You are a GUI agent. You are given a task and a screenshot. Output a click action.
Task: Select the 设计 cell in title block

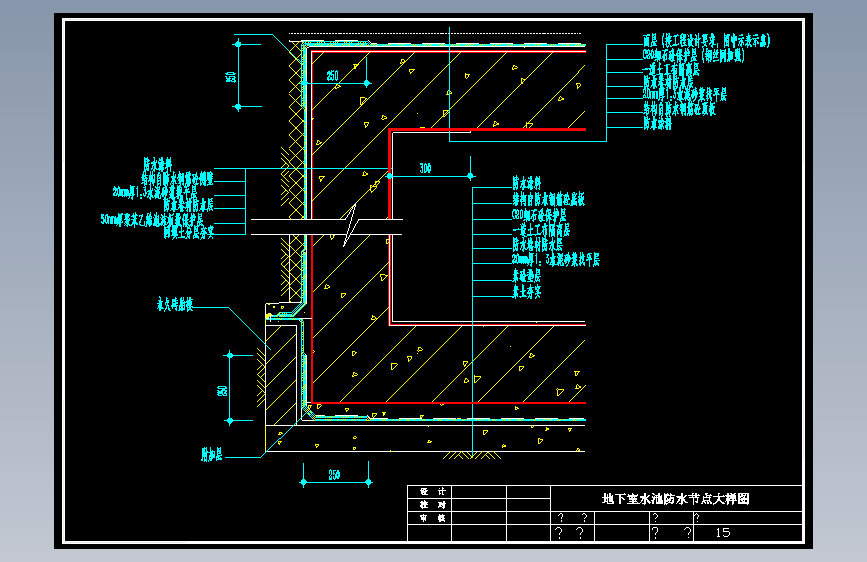tap(432, 491)
